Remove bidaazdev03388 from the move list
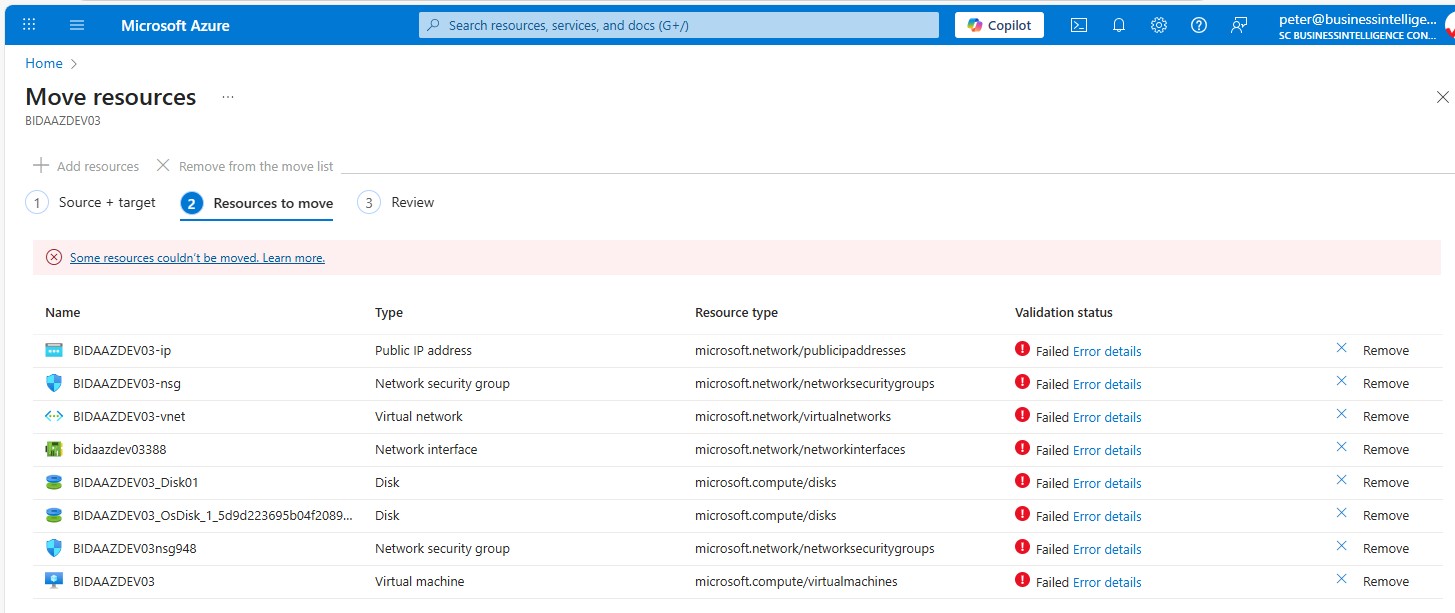Screen dimensions: 1455x613 (x=1372, y=449)
